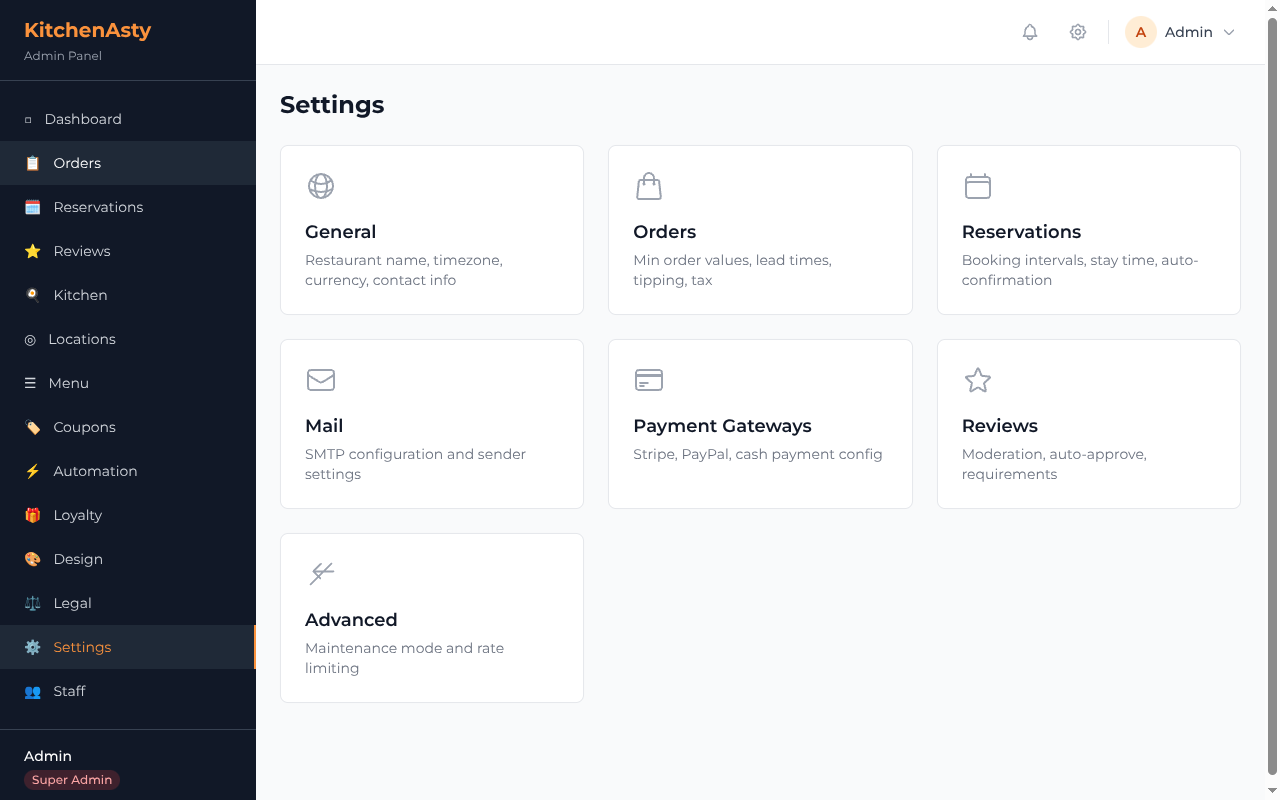Open Design using the palette icon

[32, 559]
